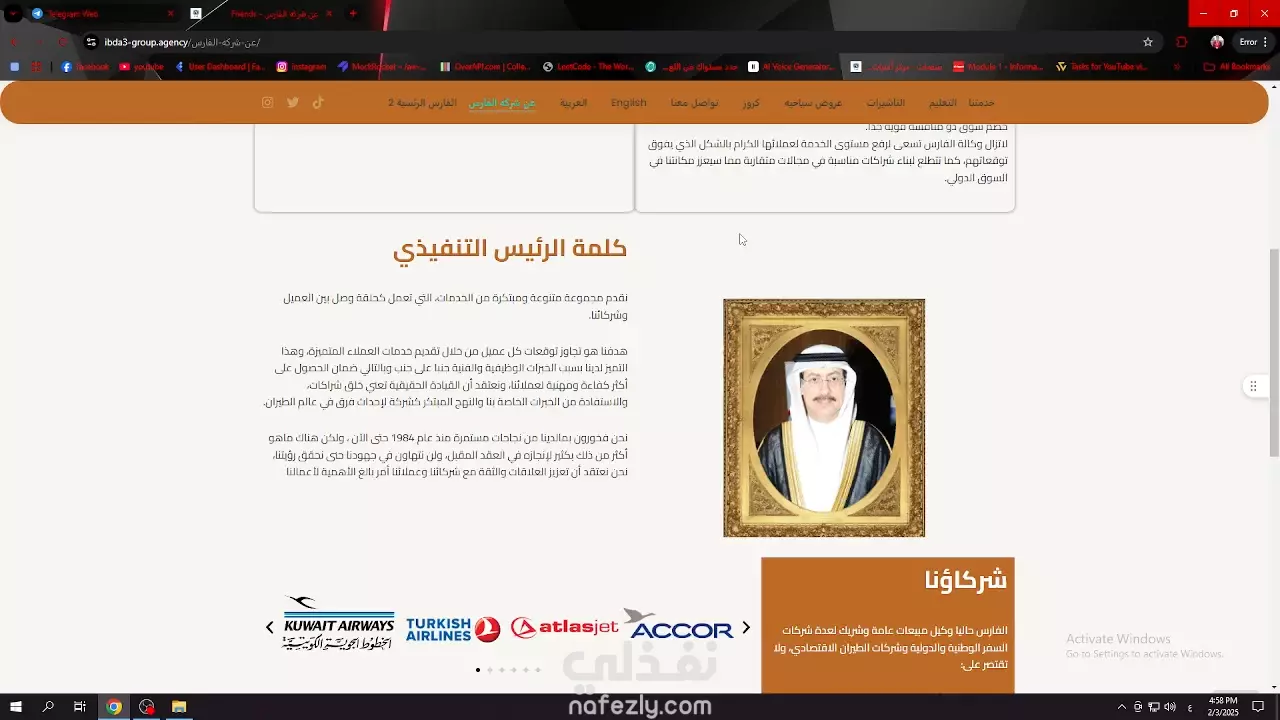The image size is (1280, 720).
Task: Open the clock and date in taskbar
Action: (1223, 707)
